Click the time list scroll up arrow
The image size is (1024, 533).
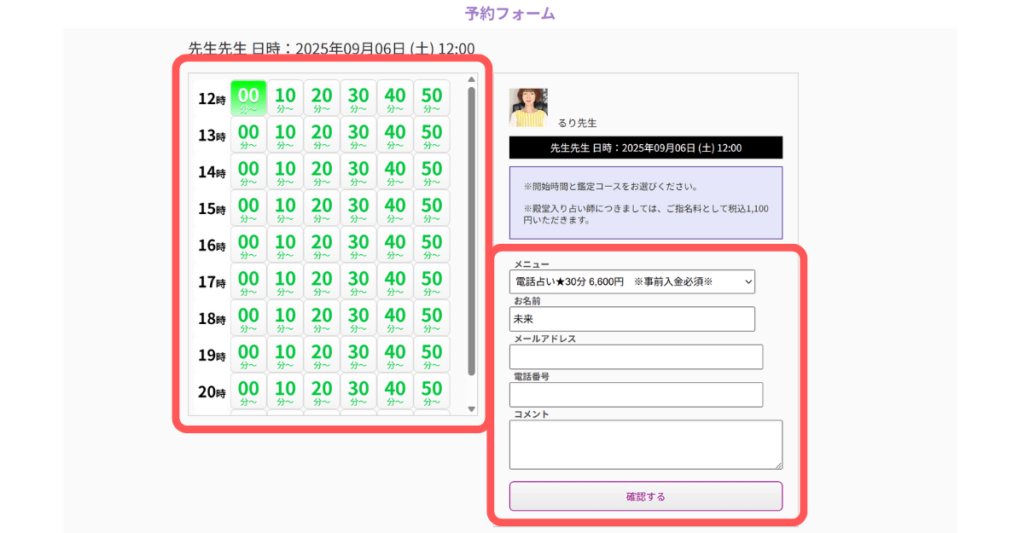coord(472,80)
